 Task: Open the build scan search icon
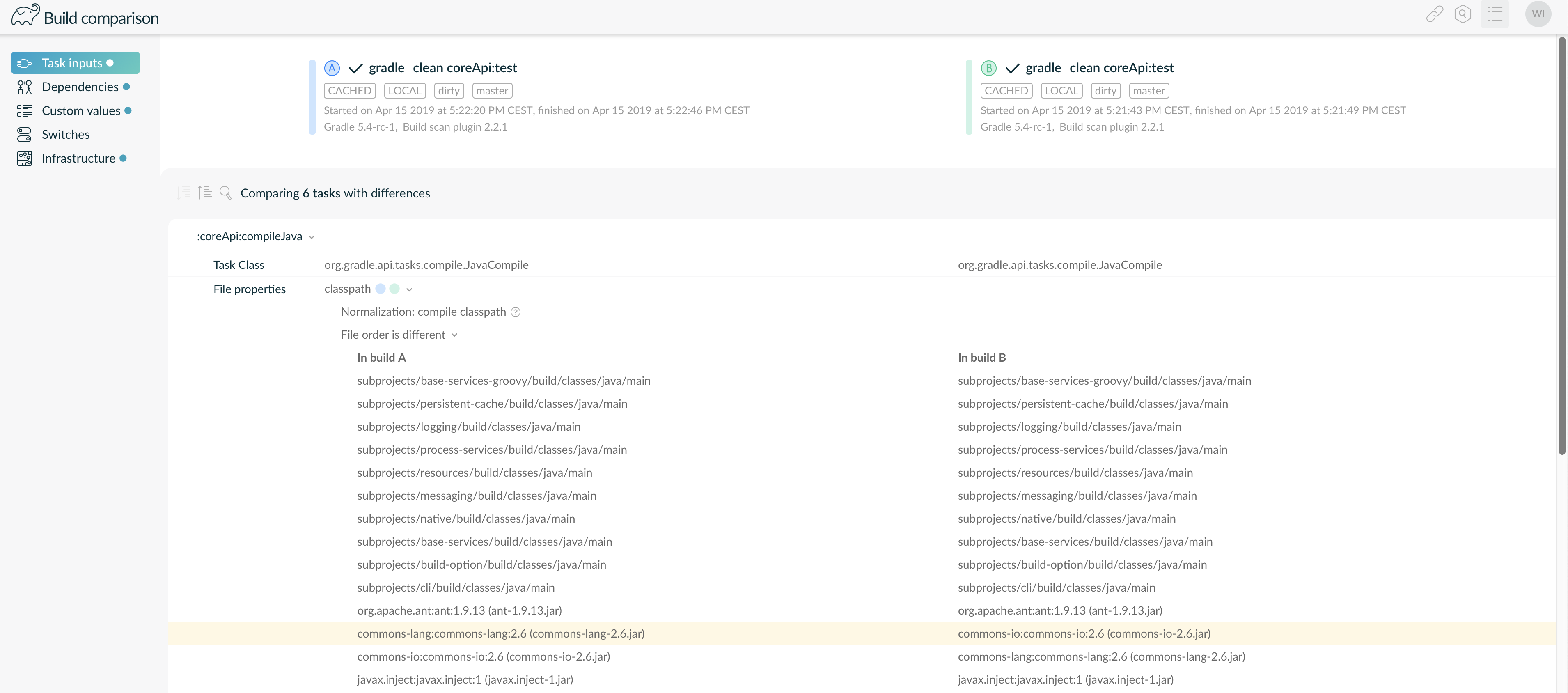[1462, 14]
